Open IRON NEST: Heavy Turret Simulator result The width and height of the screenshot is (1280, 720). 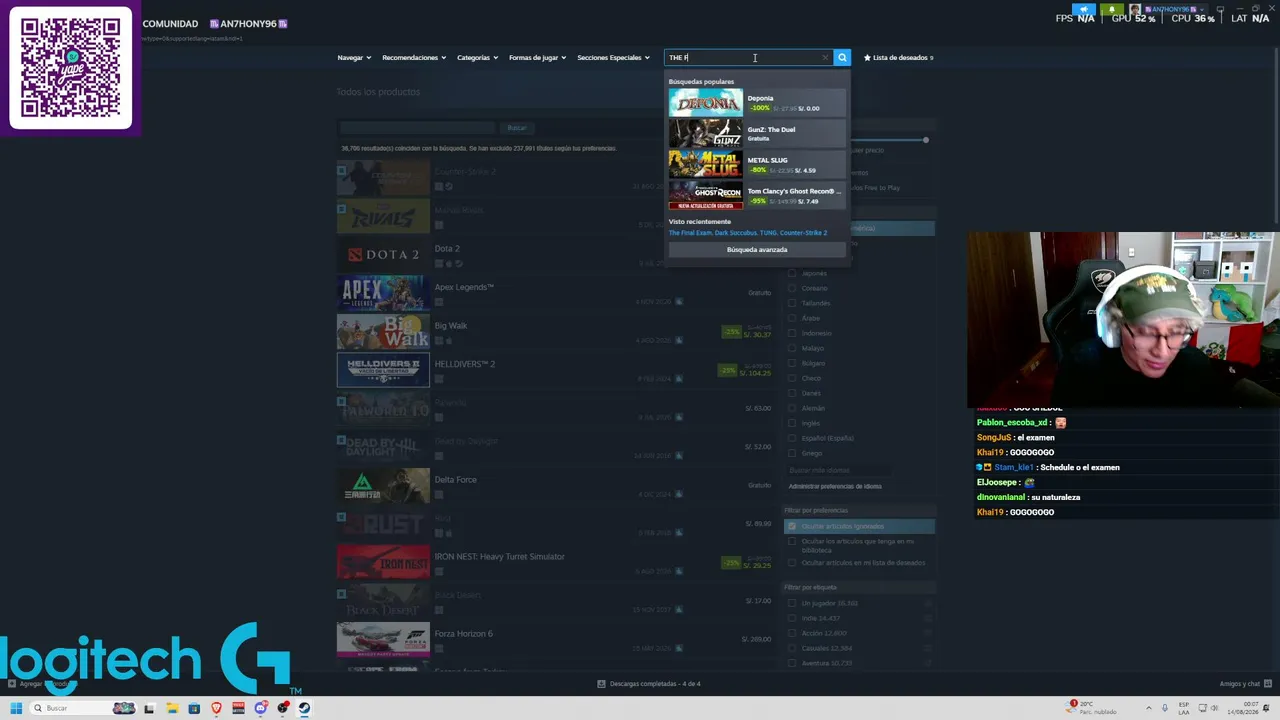click(555, 563)
